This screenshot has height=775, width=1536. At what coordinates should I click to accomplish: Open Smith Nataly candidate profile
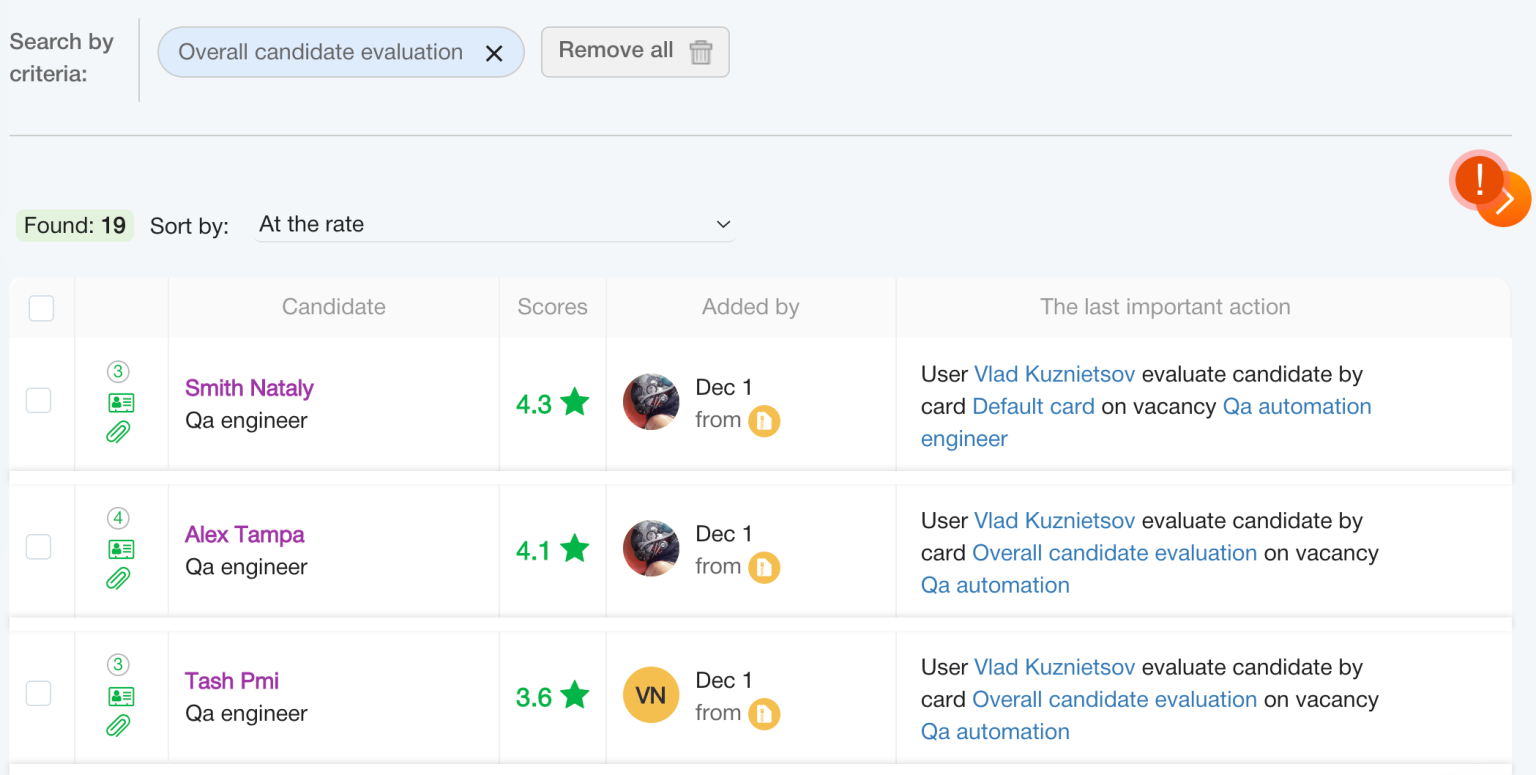(x=249, y=388)
